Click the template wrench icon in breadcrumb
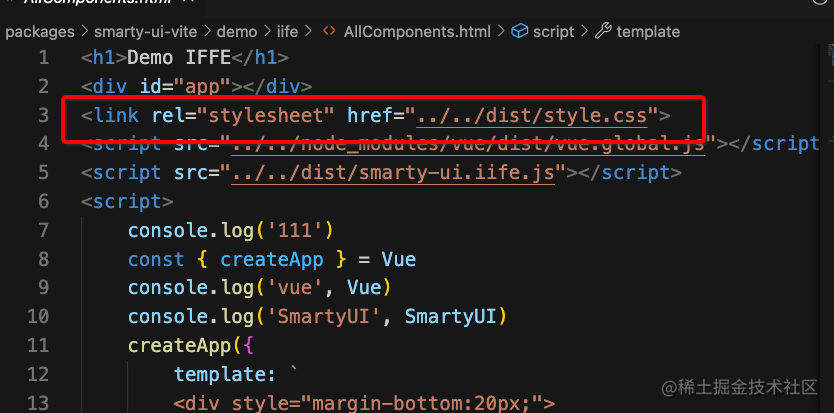This screenshot has height=413, width=834. point(603,32)
